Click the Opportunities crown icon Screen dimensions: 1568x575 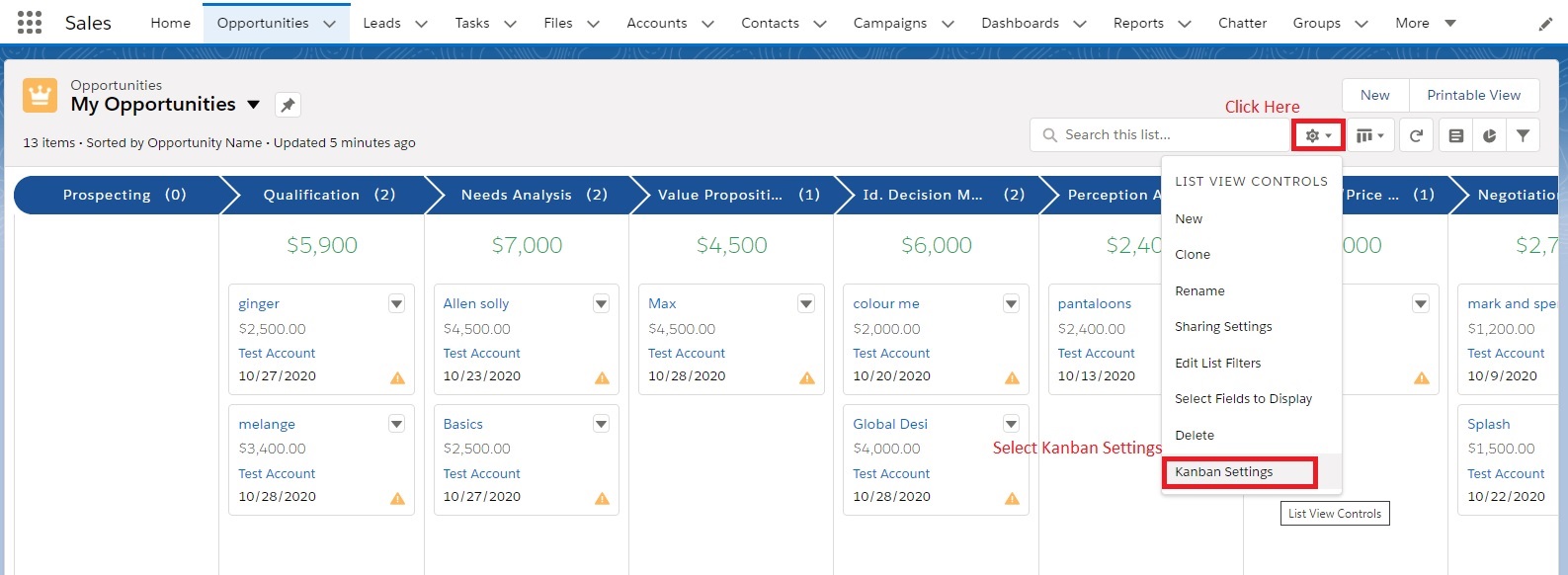(x=40, y=96)
